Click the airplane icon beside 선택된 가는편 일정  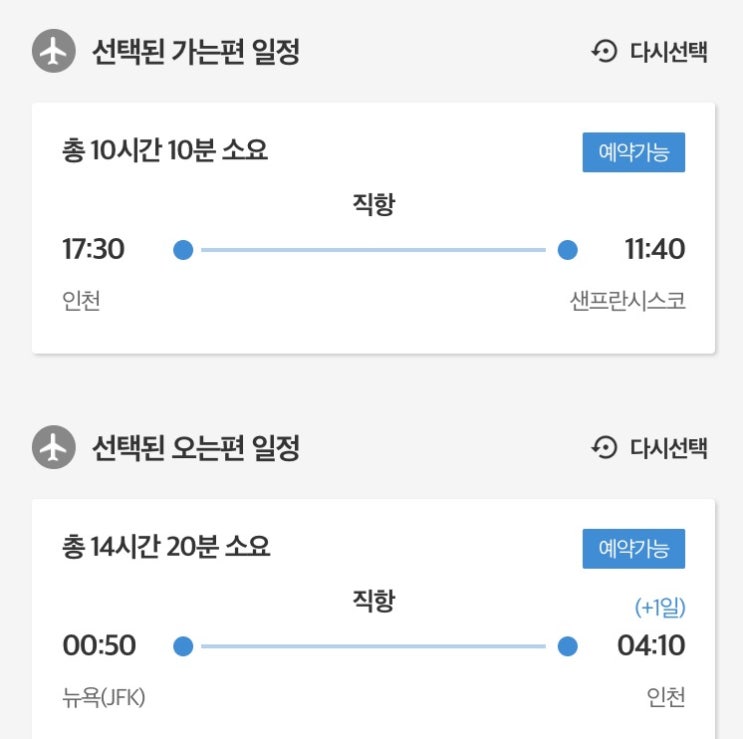tap(54, 52)
